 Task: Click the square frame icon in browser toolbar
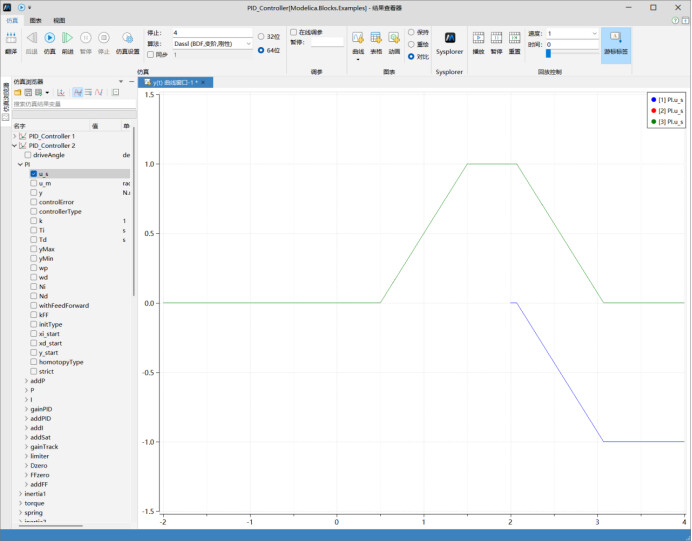click(116, 92)
